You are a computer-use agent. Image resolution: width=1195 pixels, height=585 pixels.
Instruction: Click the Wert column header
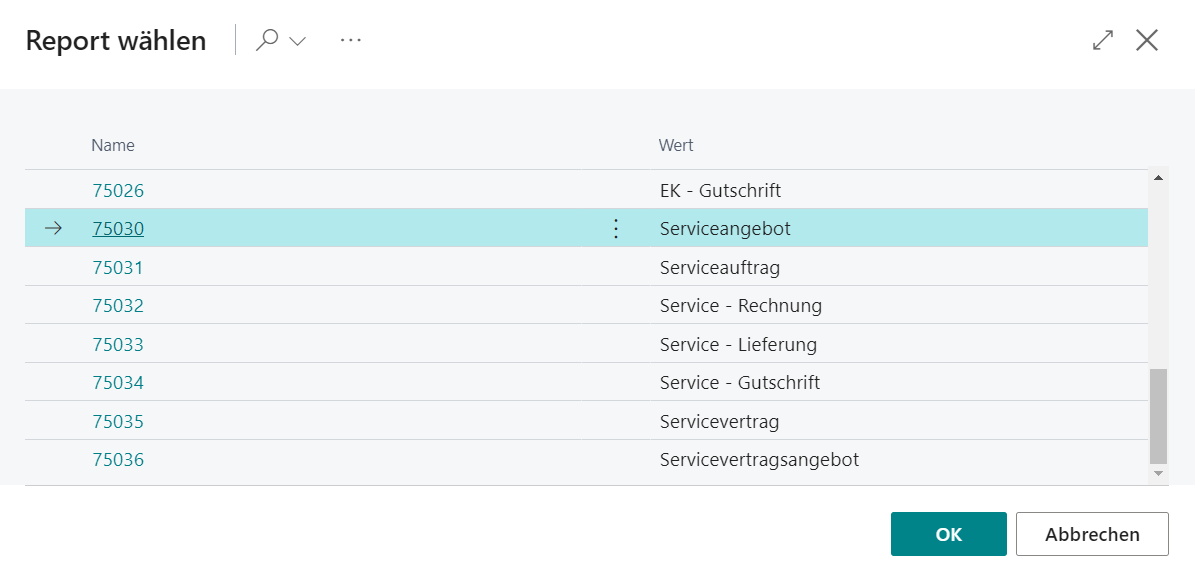(676, 146)
